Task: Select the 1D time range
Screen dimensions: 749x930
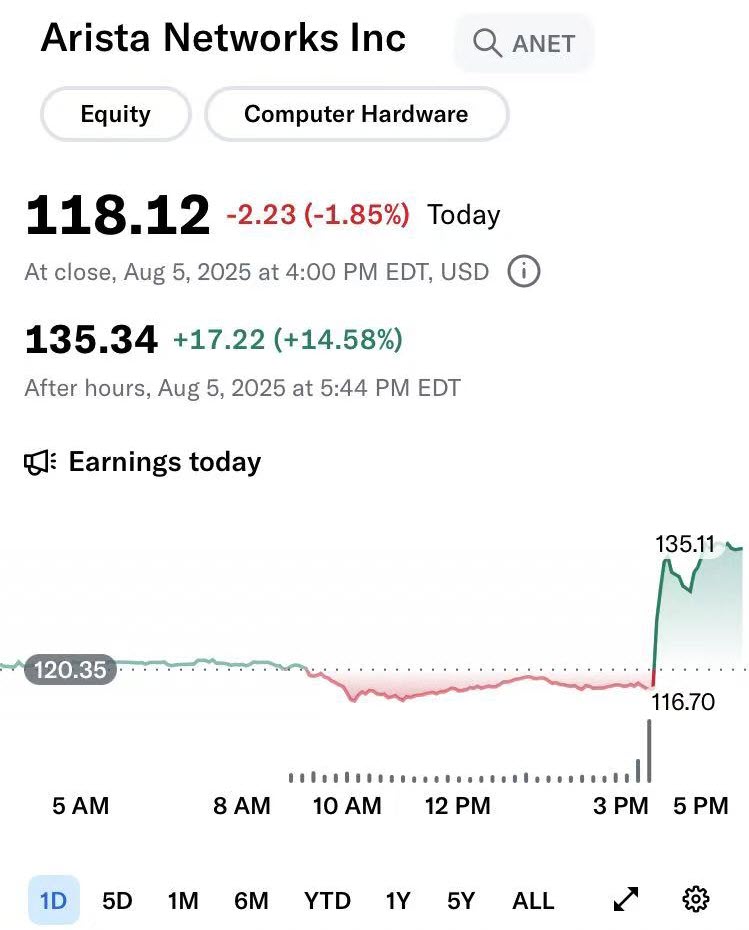Action: point(53,901)
